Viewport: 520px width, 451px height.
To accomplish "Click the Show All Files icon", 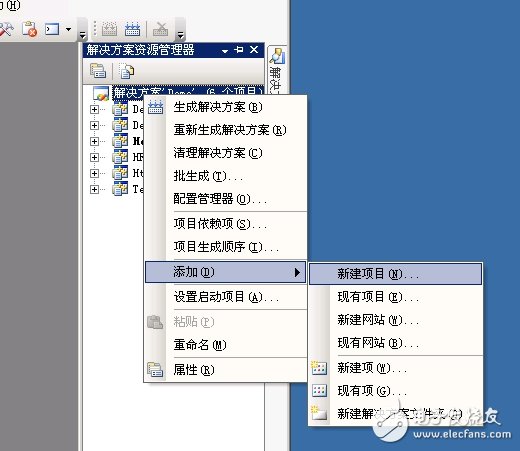I will [x=127, y=71].
